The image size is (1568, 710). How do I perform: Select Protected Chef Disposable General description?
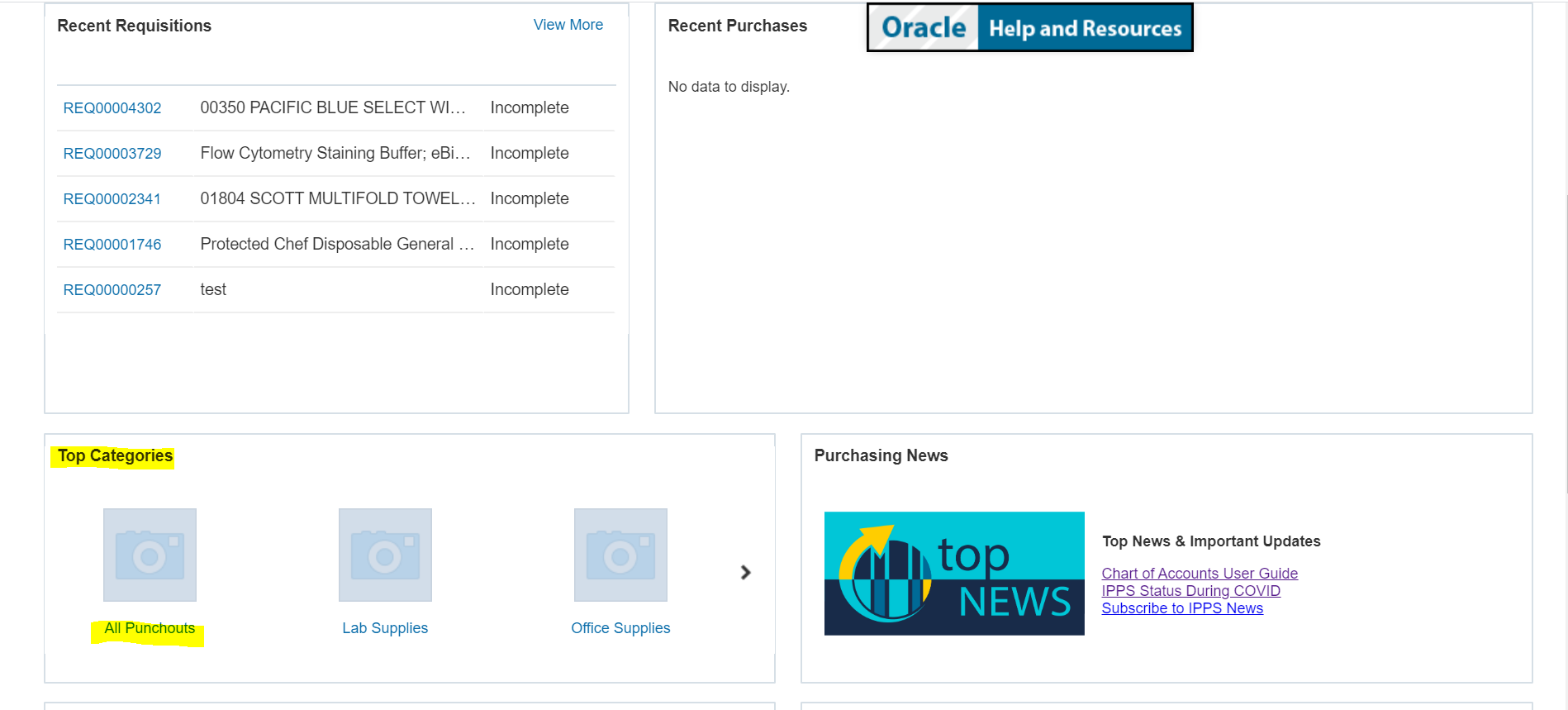tap(337, 245)
